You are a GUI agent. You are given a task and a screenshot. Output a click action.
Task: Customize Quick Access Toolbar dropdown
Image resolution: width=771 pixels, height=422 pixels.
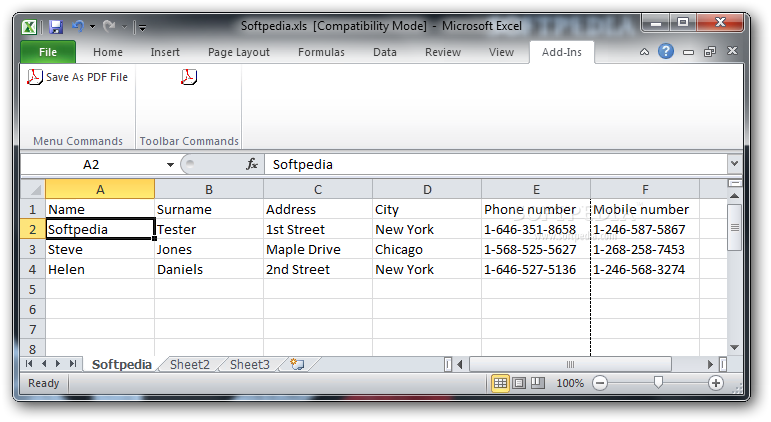pyautogui.click(x=142, y=28)
